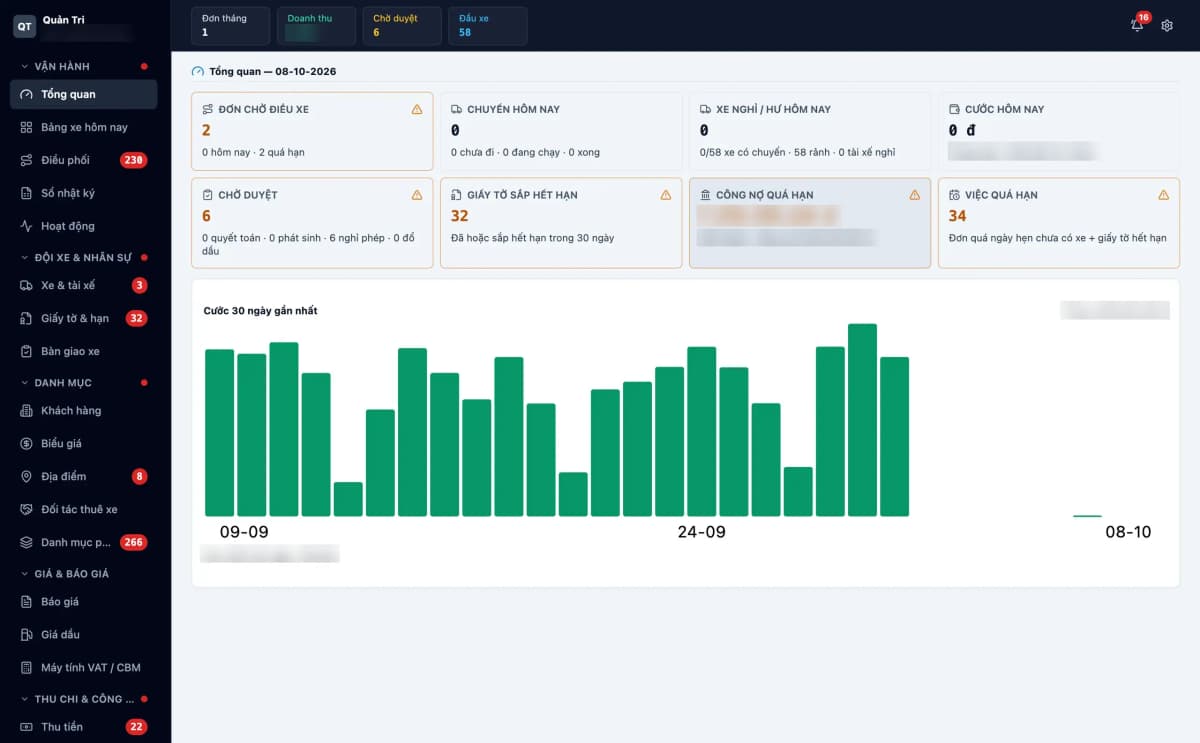Viewport: 1200px width, 743px height.
Task: Click the Điều phối truck icon
Action: [27, 160]
